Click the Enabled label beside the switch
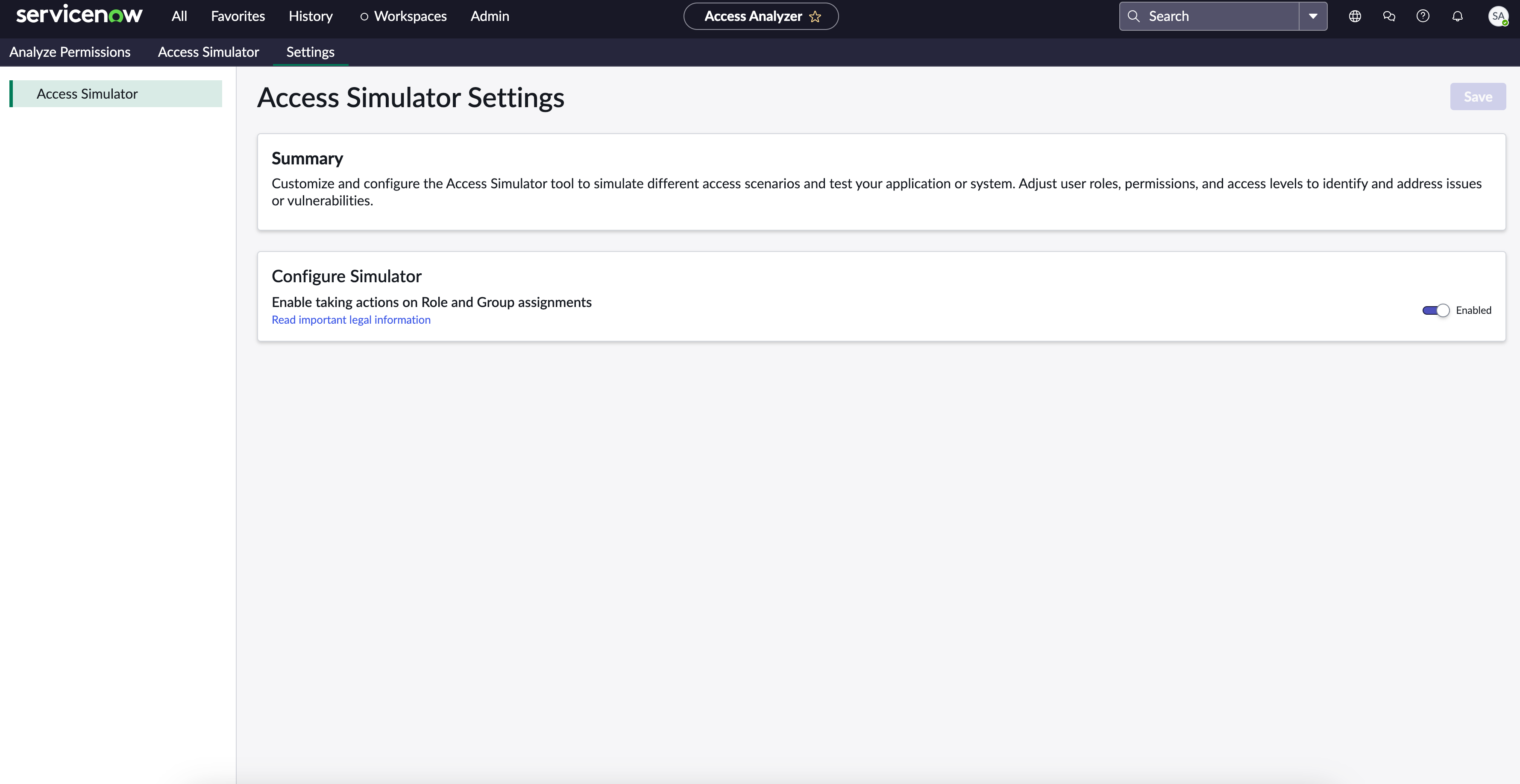This screenshot has height=784, width=1520. coord(1473,310)
